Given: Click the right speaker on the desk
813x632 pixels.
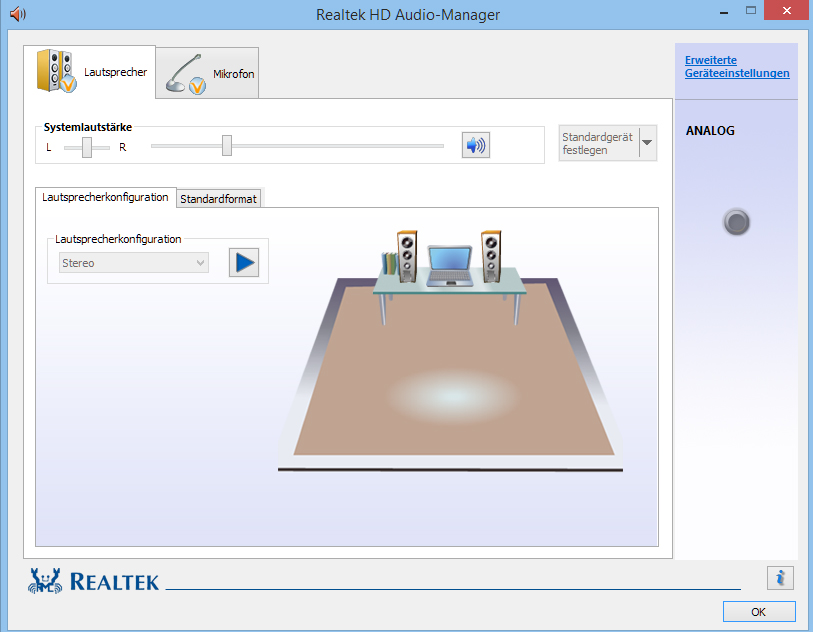Looking at the screenshot, I should tap(490, 257).
